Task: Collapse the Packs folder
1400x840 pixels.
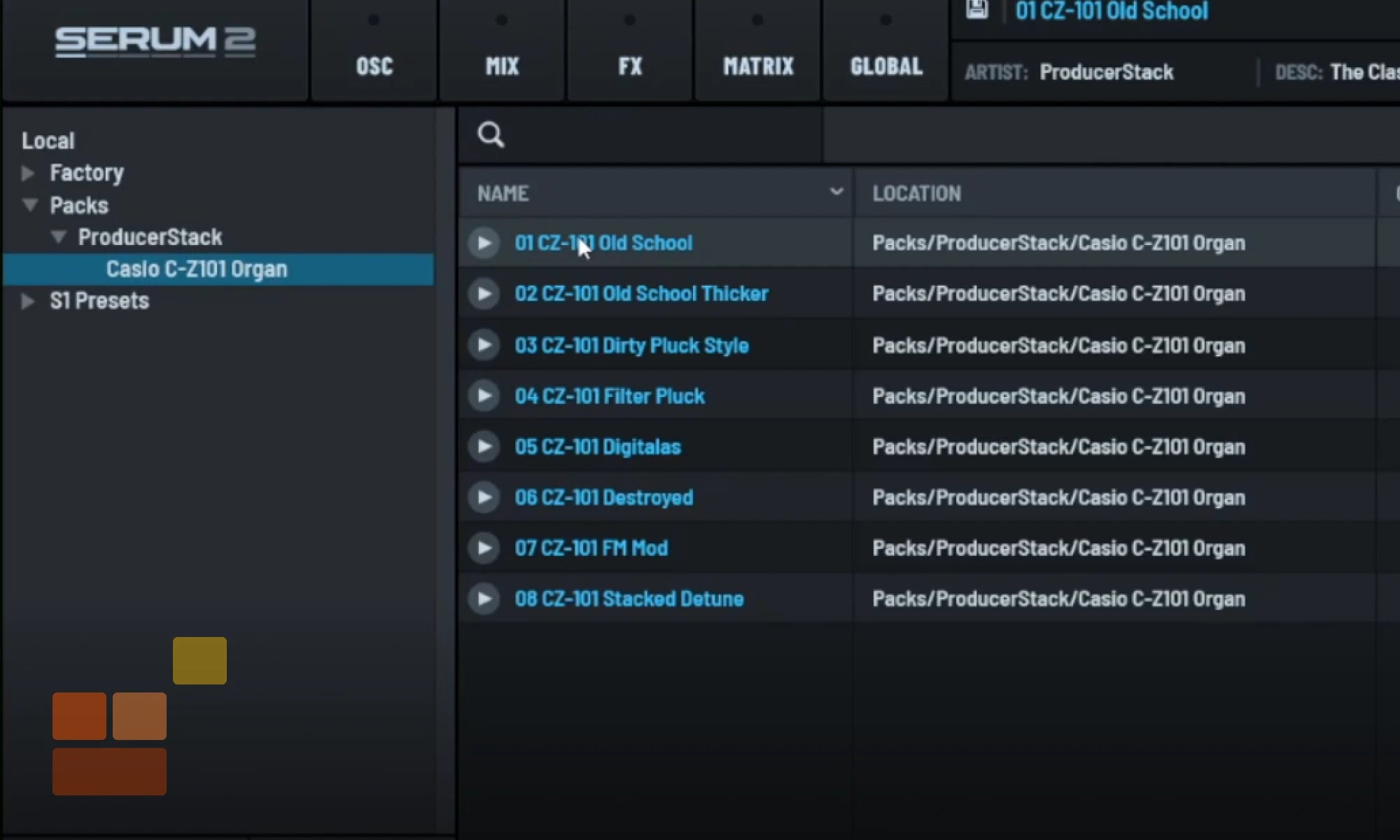Action: click(x=29, y=205)
